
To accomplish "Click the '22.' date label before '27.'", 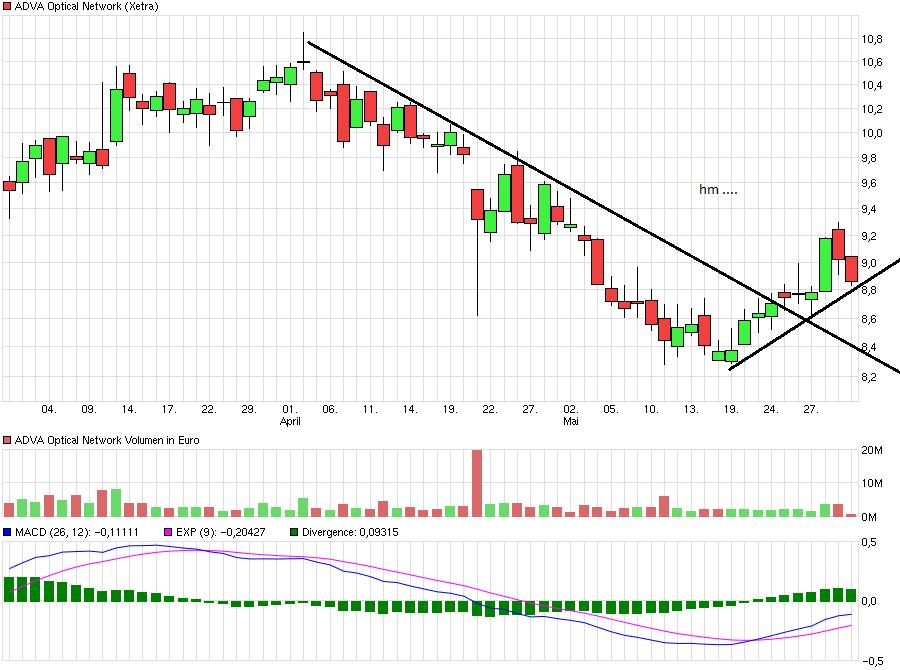I will (490, 409).
